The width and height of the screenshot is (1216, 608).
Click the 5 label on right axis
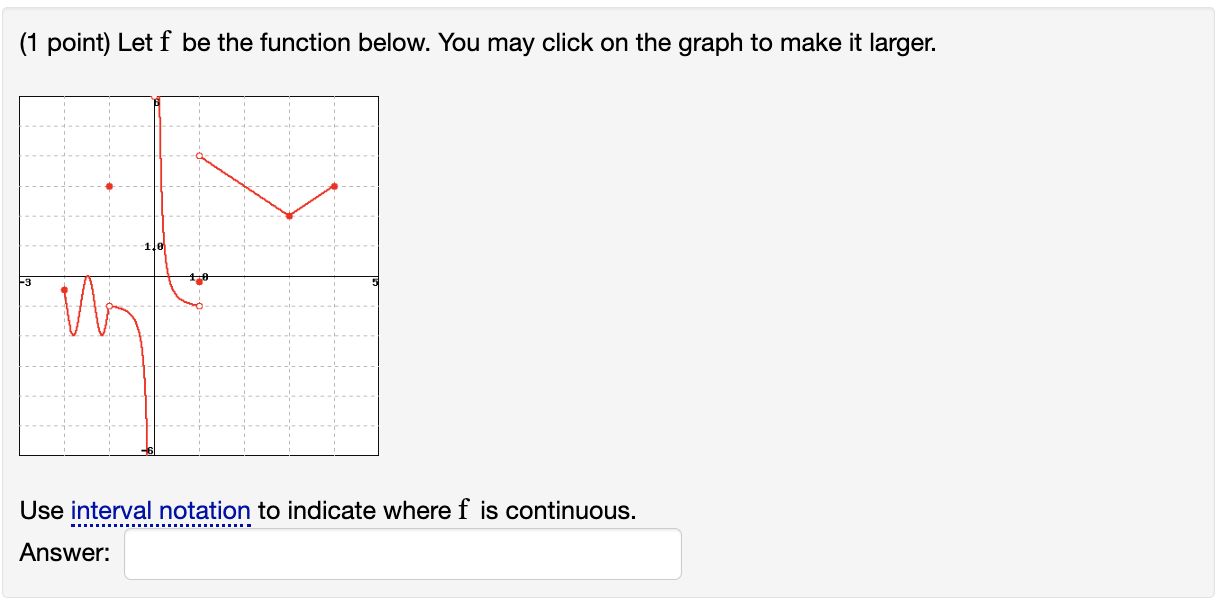click(x=376, y=283)
